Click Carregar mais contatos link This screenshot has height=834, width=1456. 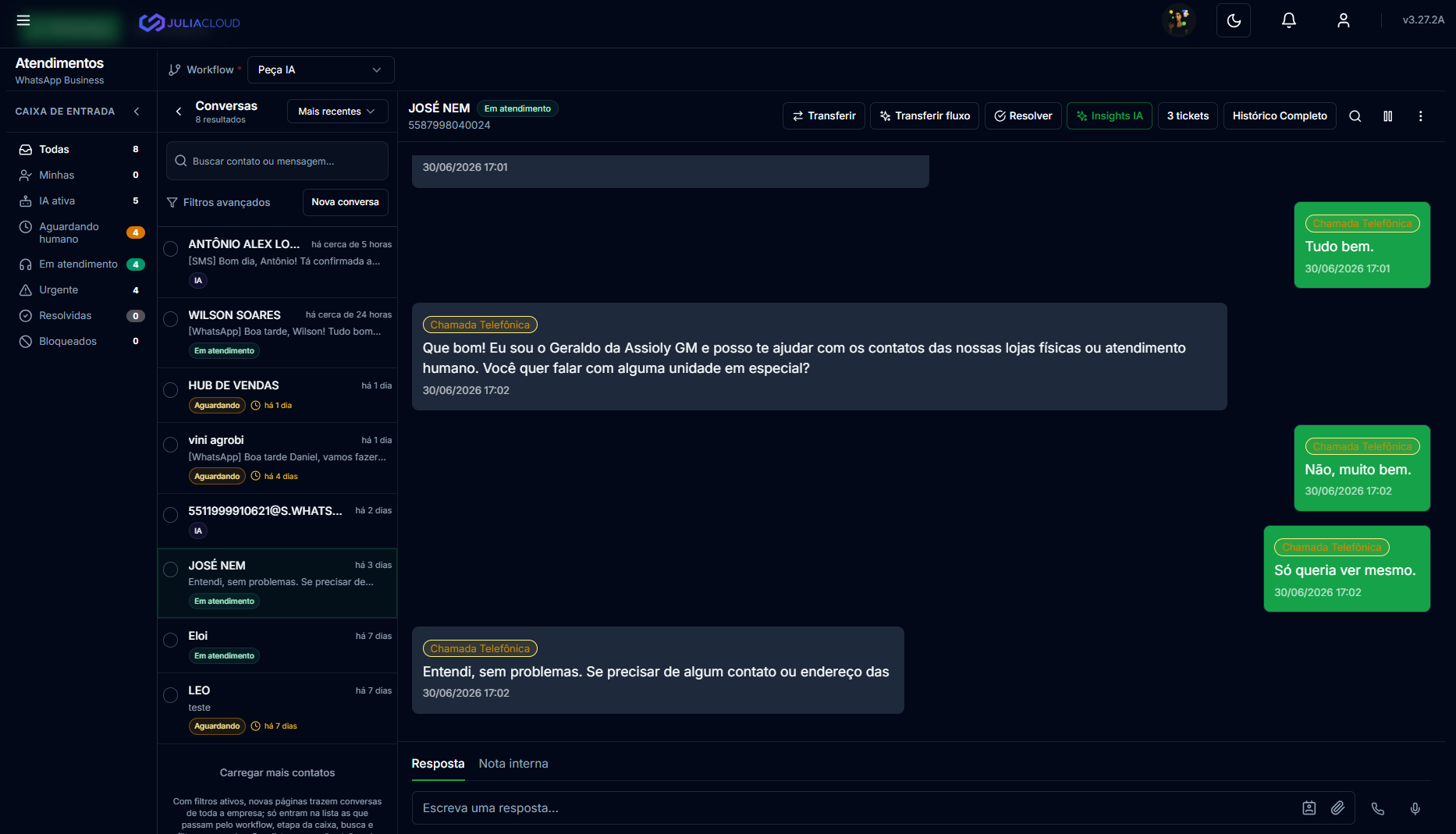(x=277, y=773)
